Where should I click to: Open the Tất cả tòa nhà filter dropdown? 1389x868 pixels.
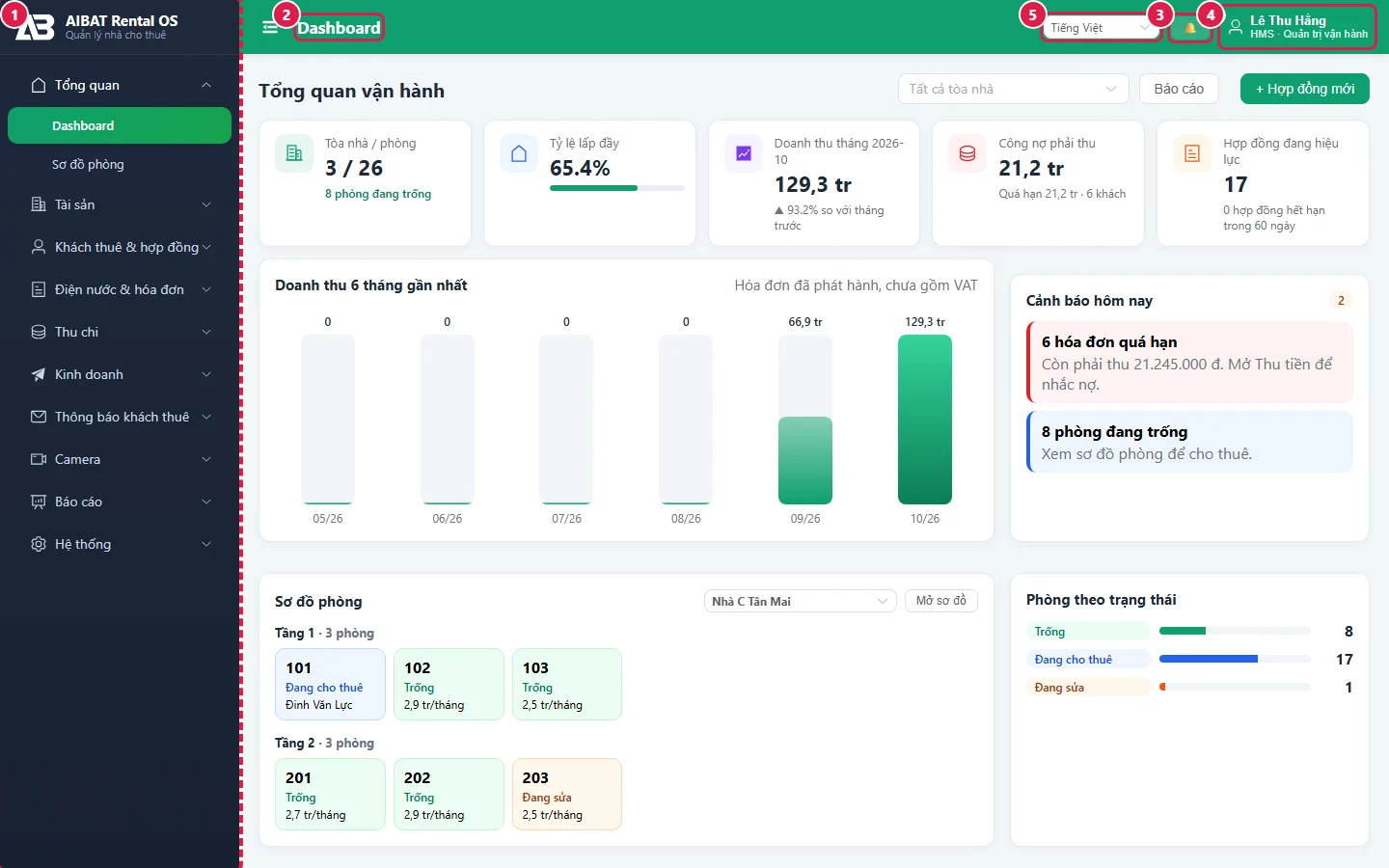(1013, 89)
